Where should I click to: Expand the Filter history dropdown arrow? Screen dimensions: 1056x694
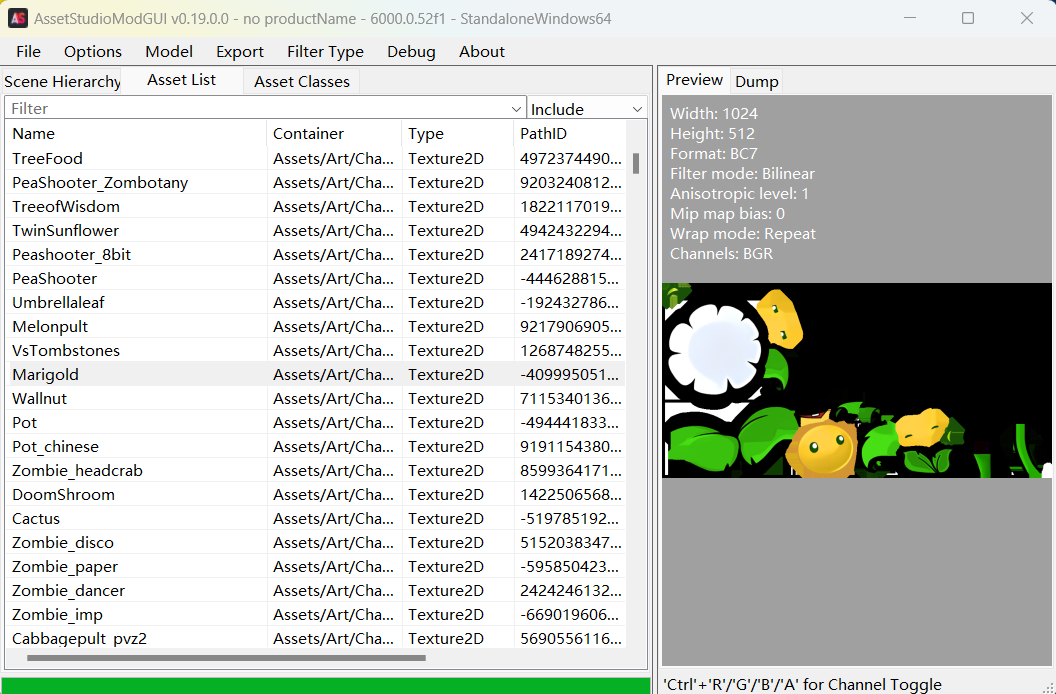517,109
